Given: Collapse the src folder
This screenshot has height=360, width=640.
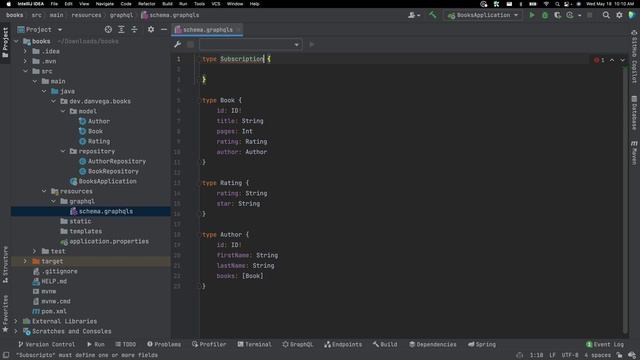Looking at the screenshot, I should (25, 71).
